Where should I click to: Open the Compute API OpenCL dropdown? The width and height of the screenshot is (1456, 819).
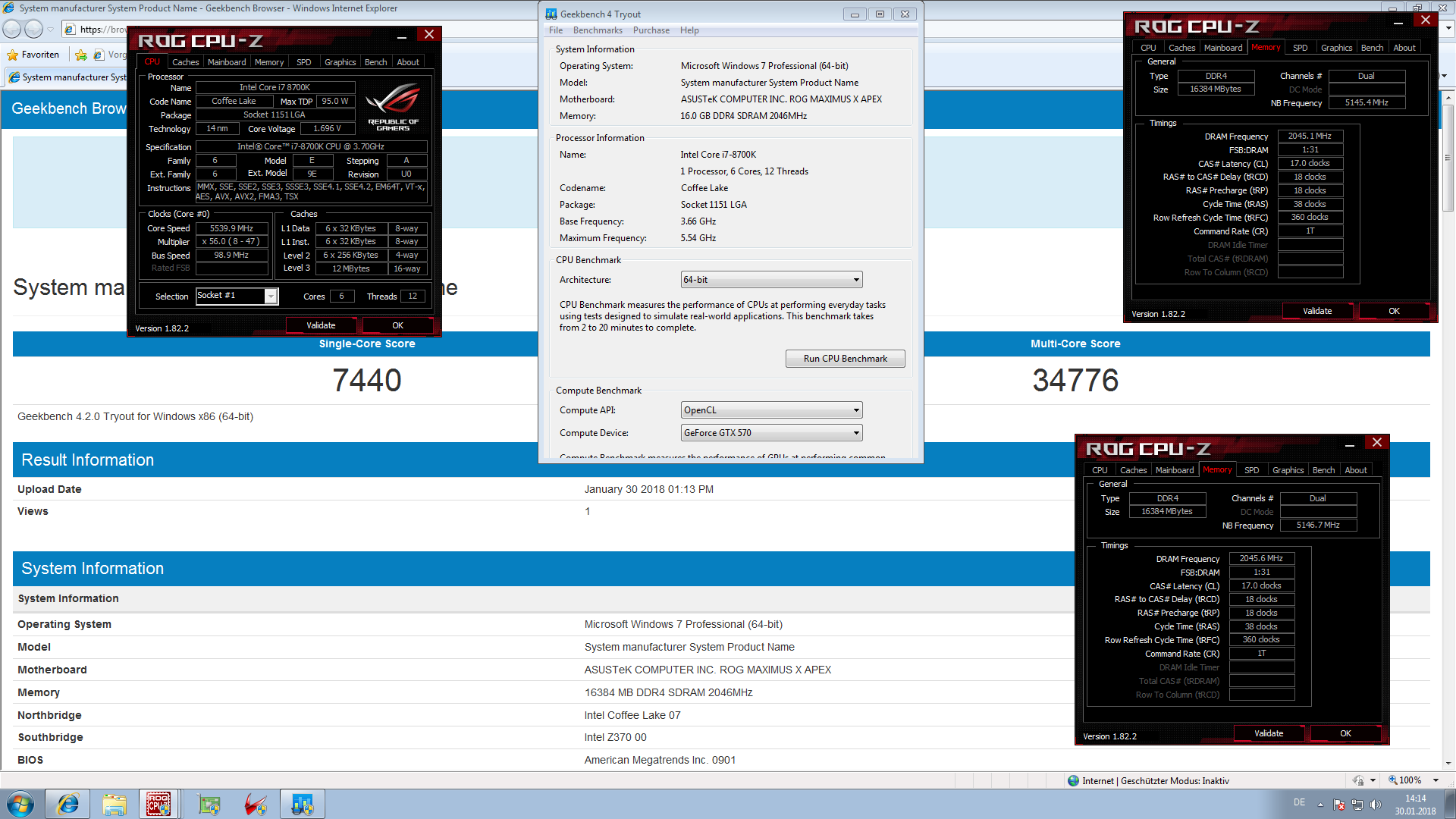(x=771, y=410)
